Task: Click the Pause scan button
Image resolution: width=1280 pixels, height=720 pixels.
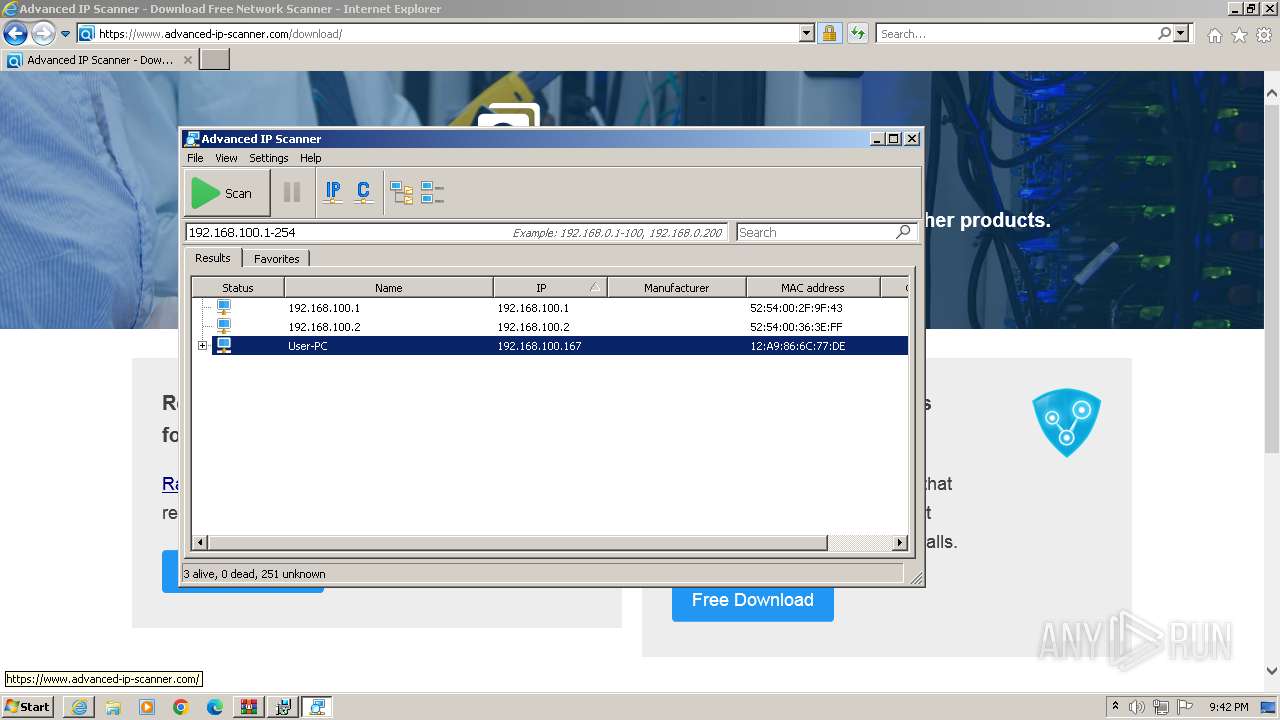Action: [x=292, y=193]
